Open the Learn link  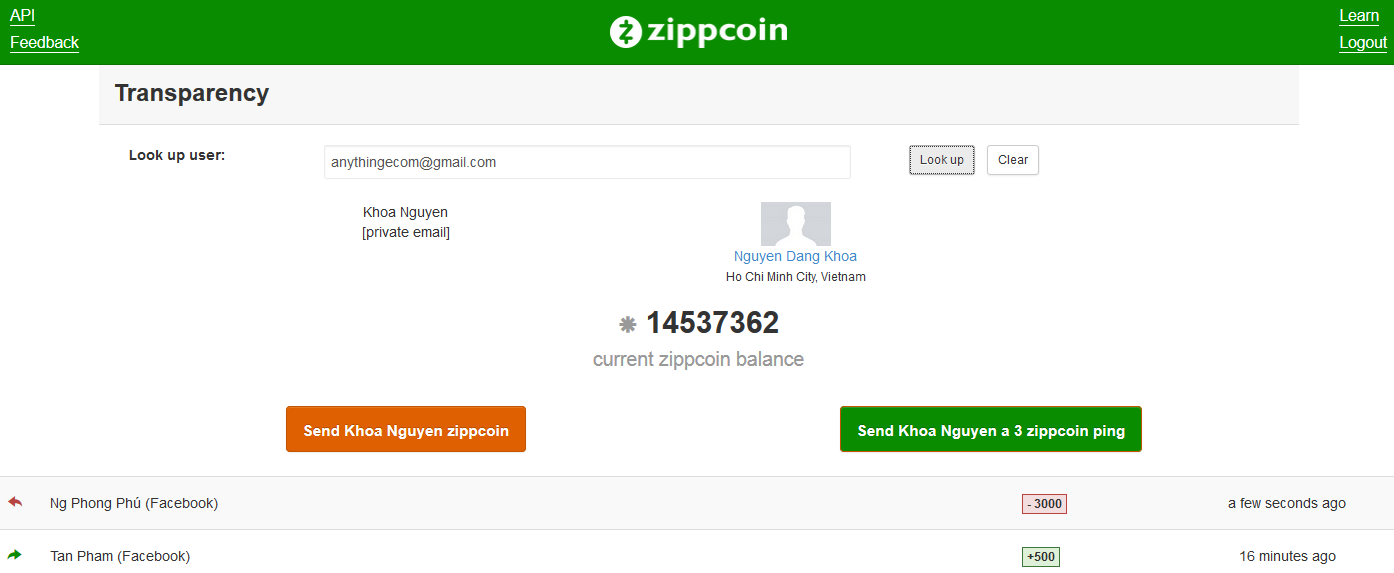[x=1359, y=15]
